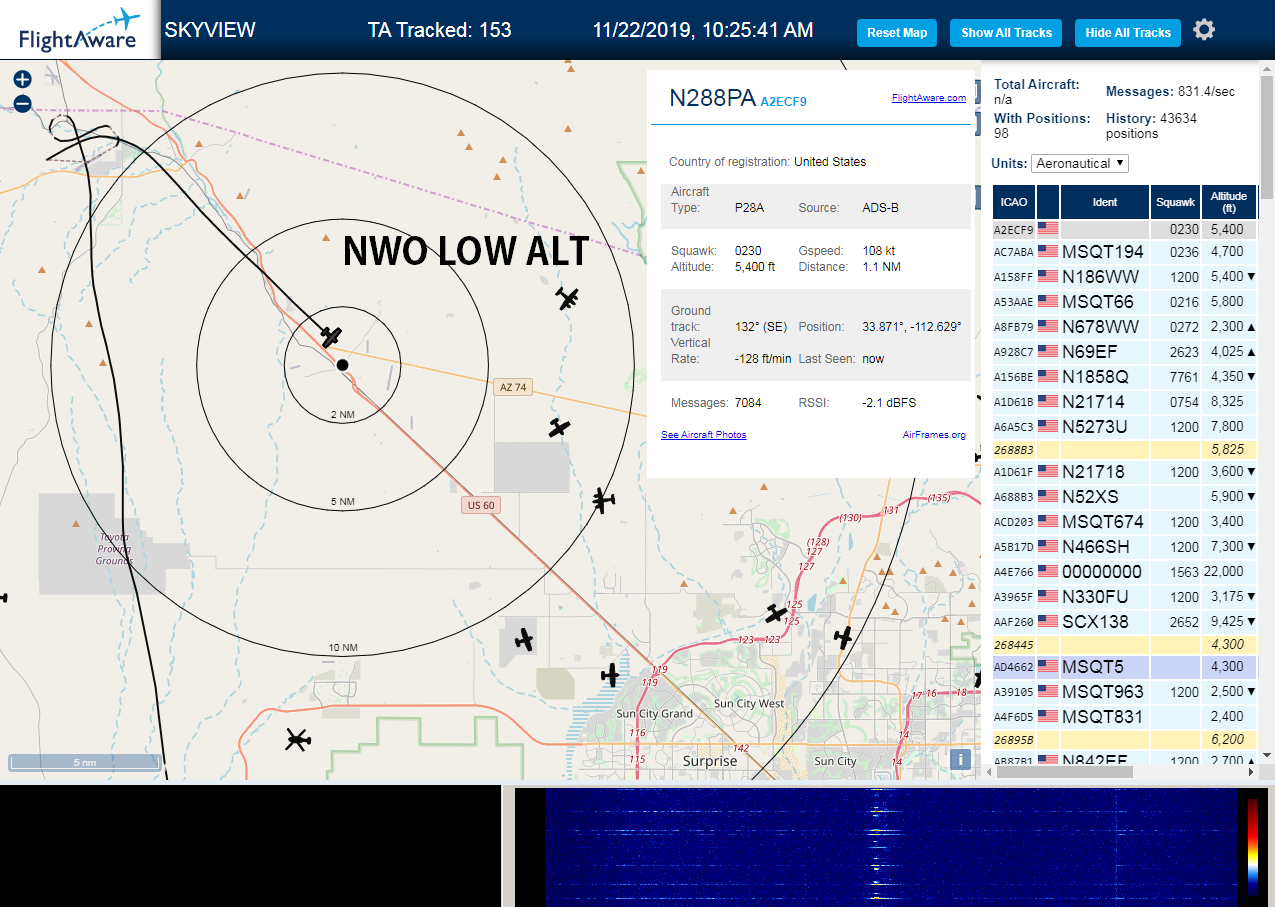1275x907 pixels.
Task: Click the US flag in N186WW row
Action: tap(1048, 276)
